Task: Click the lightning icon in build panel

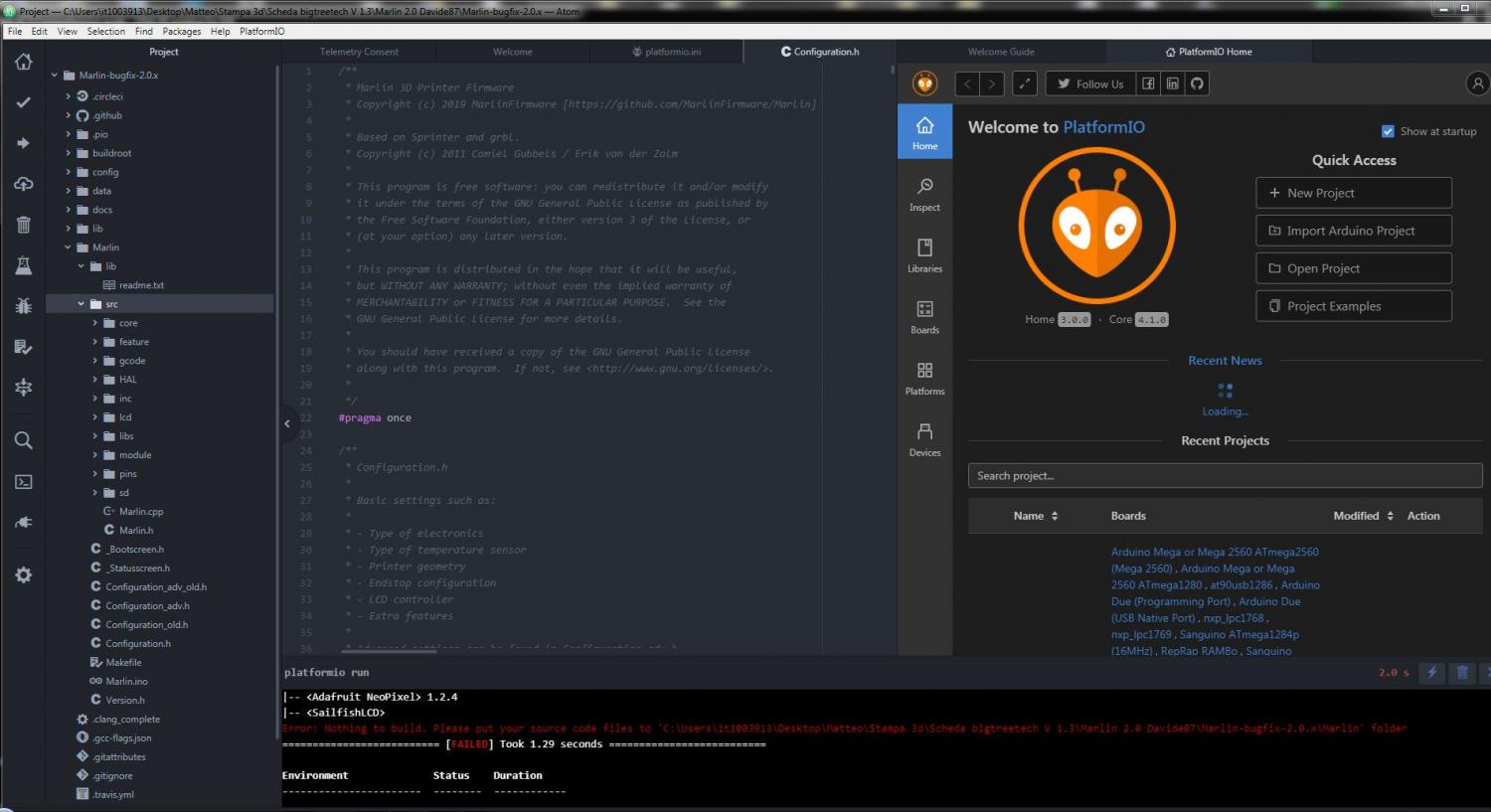Action: [x=1432, y=673]
